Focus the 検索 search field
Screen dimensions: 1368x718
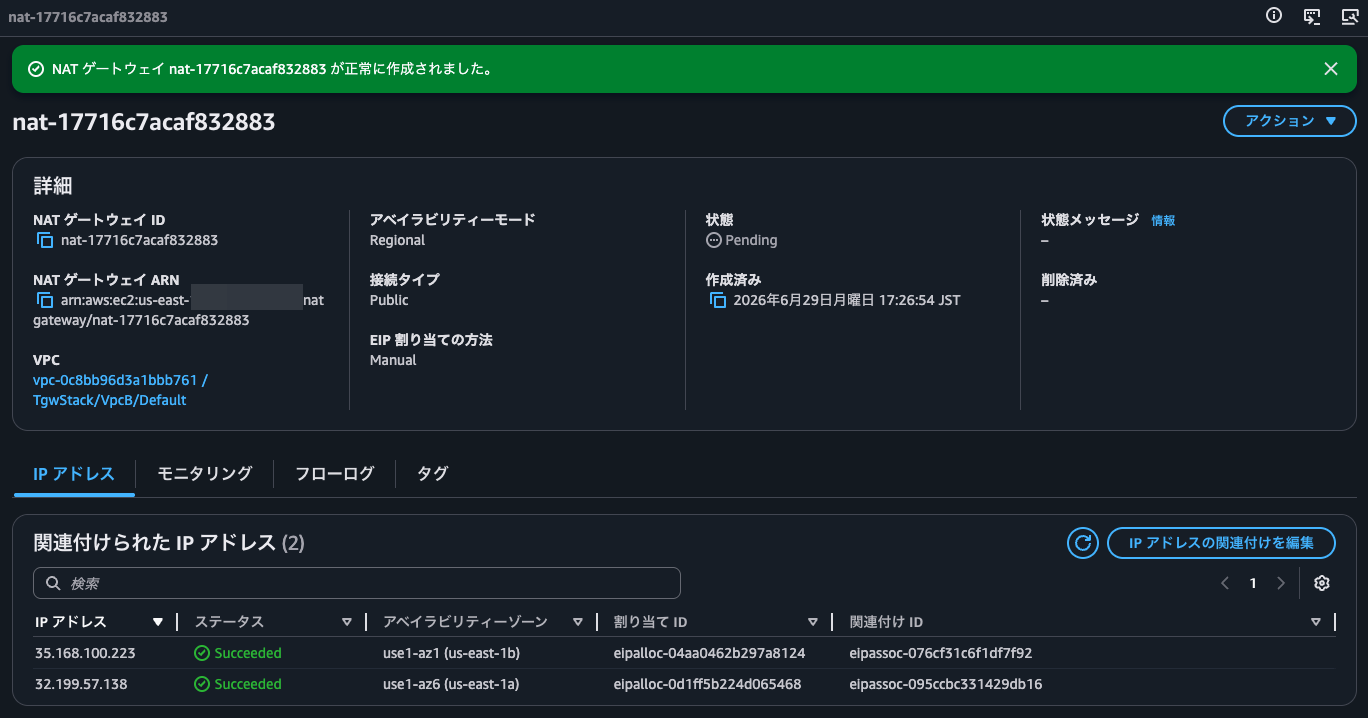pos(357,583)
